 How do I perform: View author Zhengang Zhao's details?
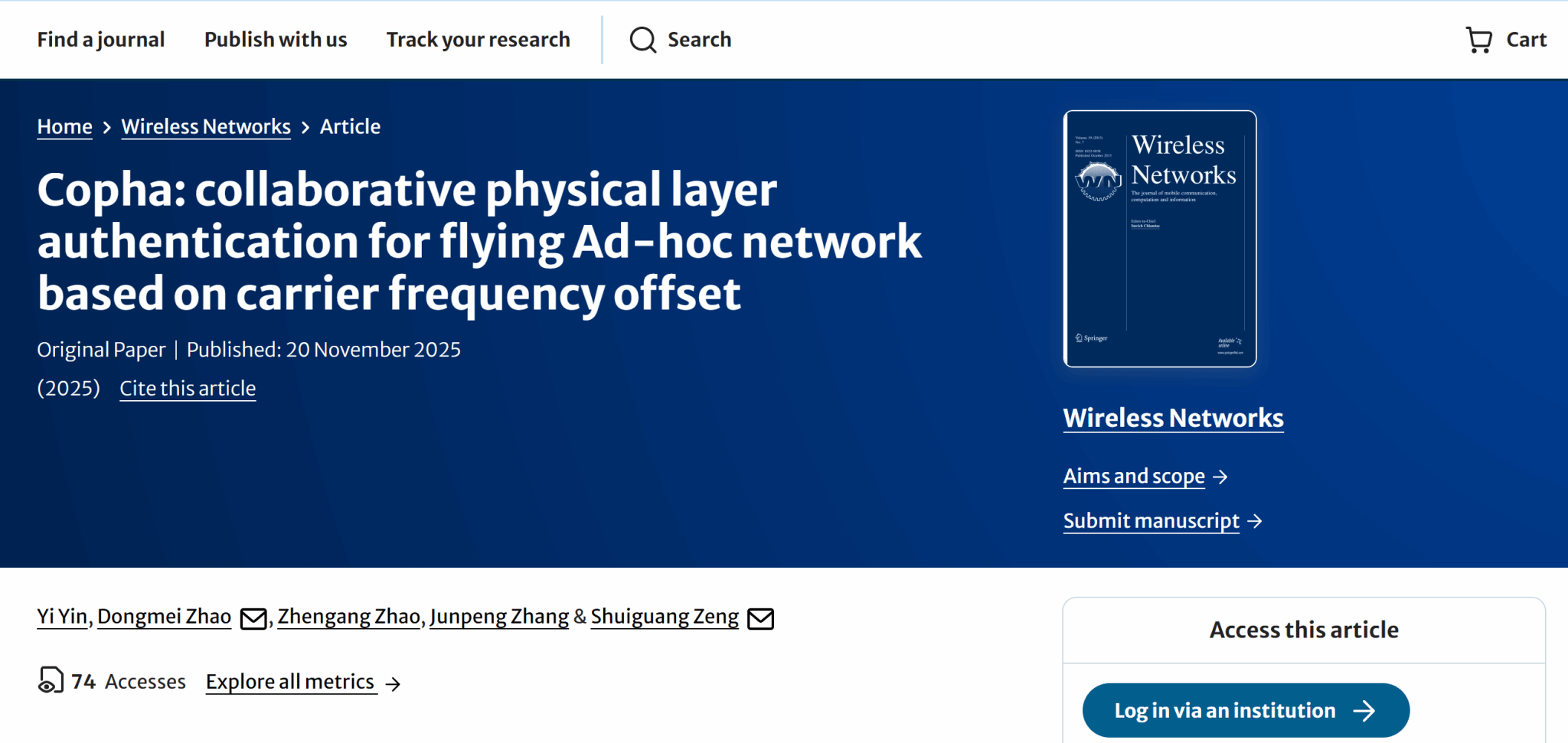349,617
